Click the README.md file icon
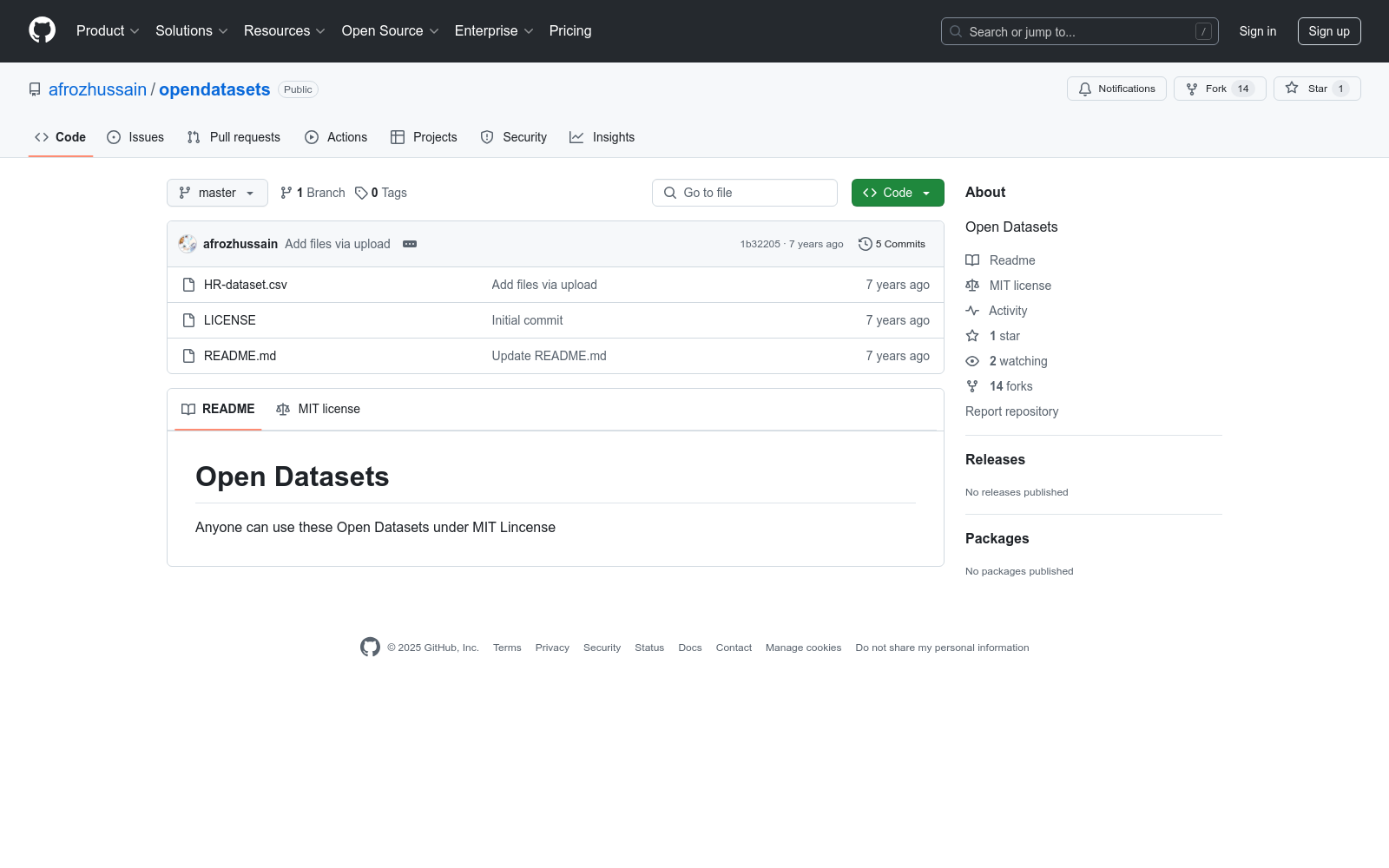 [188, 356]
